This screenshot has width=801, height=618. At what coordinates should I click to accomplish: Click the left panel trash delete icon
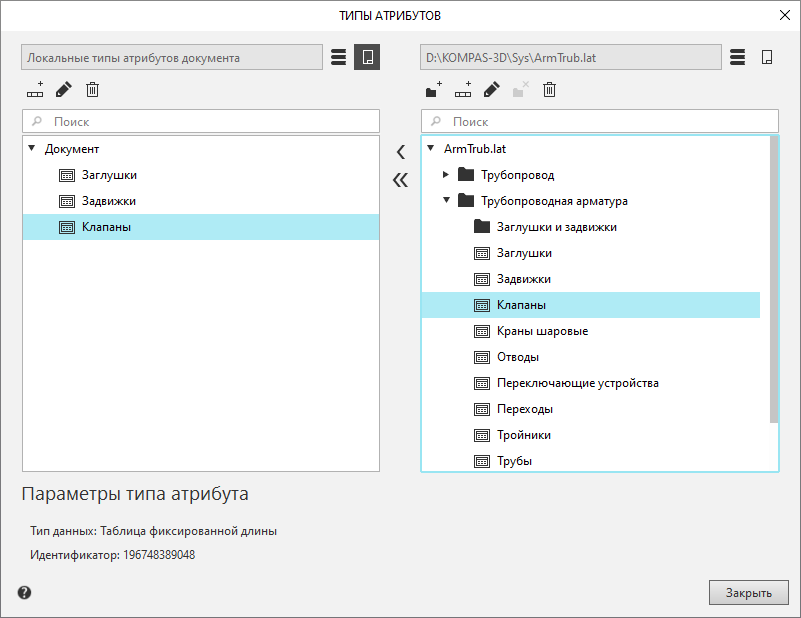click(92, 90)
